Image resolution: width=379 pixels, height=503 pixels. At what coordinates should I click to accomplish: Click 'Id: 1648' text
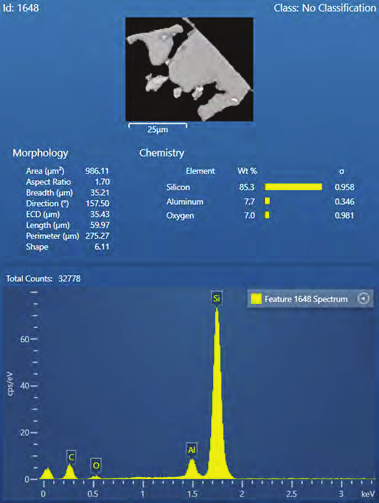(21, 8)
